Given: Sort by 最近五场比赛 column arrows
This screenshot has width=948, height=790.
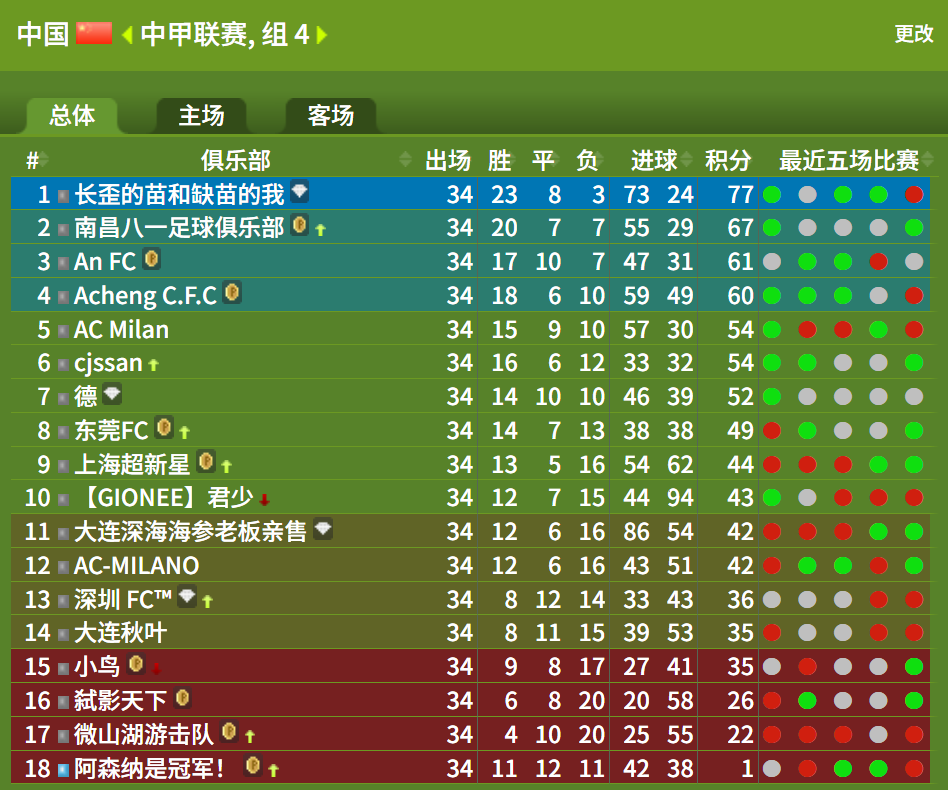Looking at the screenshot, I should (x=927, y=160).
